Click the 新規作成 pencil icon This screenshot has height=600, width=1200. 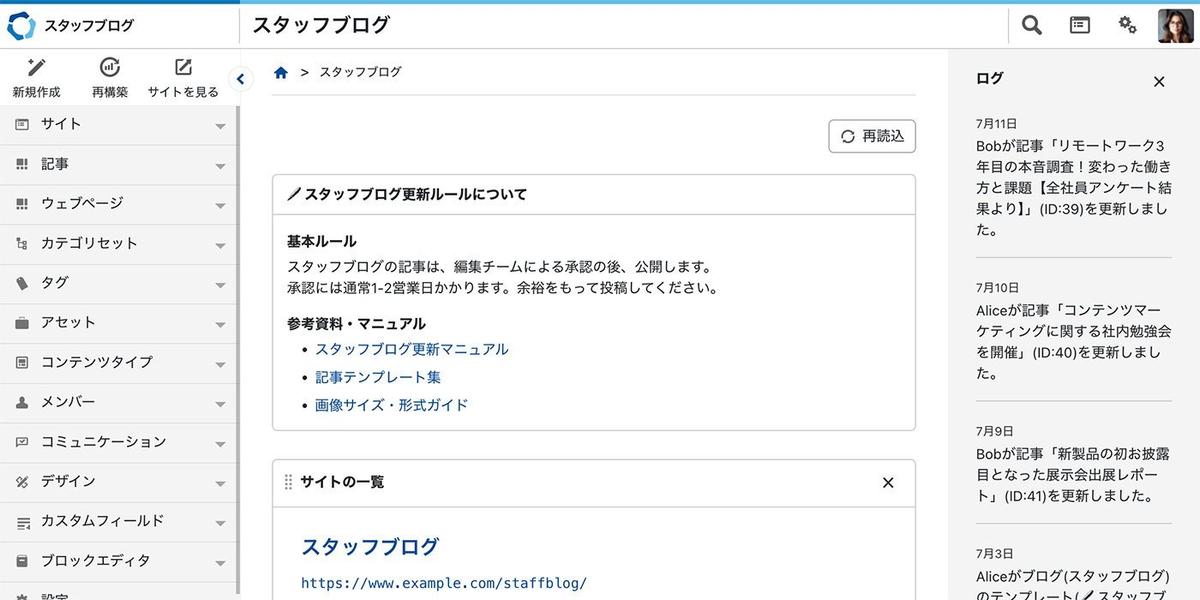click(37, 68)
